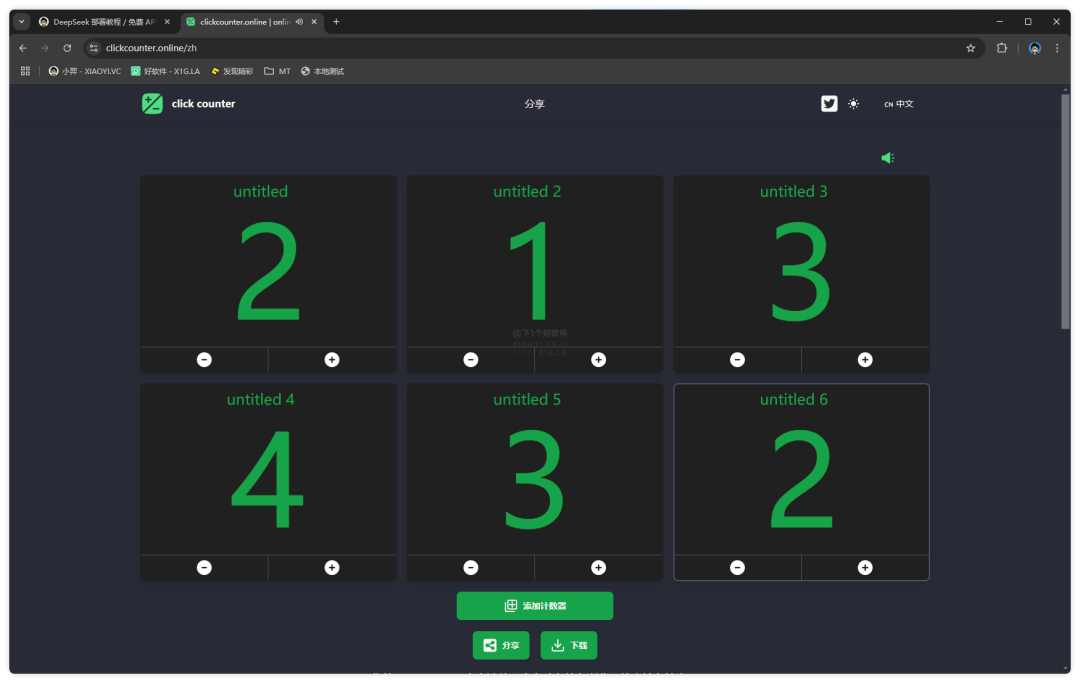Screen dimensions: 1080x683
Task: Open the Chrome profile avatar
Action: pyautogui.click(x=1035, y=48)
